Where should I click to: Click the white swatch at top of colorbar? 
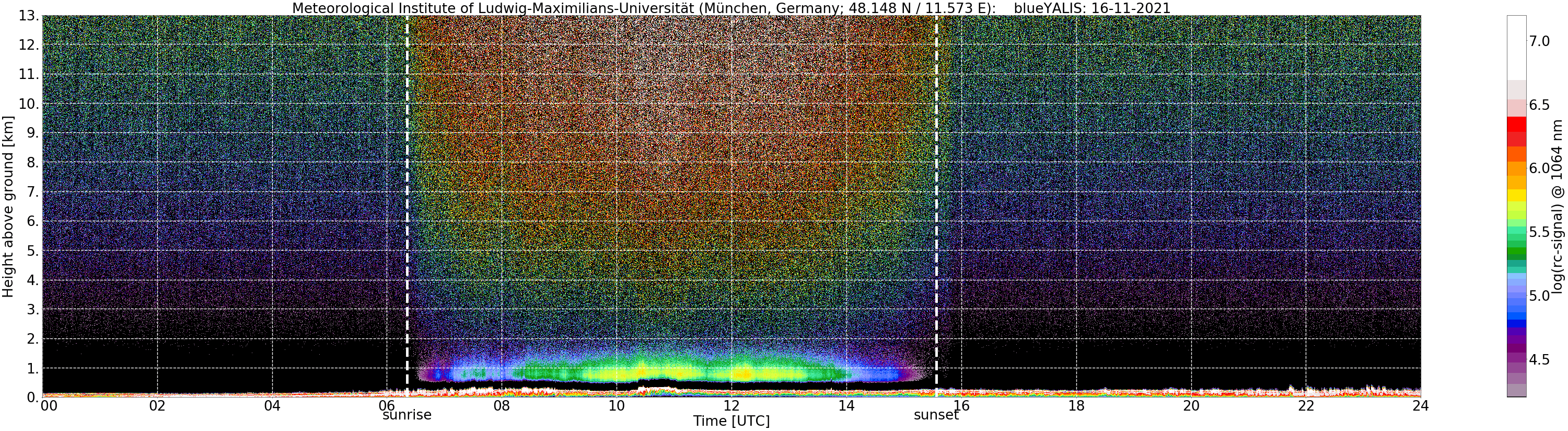click(1516, 48)
